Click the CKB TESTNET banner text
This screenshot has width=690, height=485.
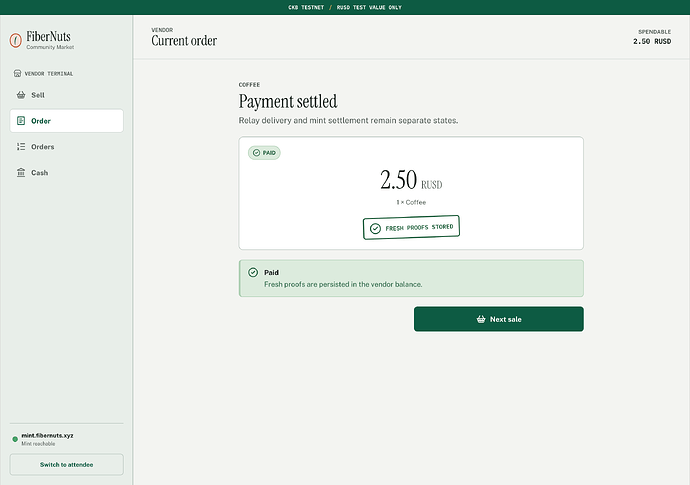306,7
